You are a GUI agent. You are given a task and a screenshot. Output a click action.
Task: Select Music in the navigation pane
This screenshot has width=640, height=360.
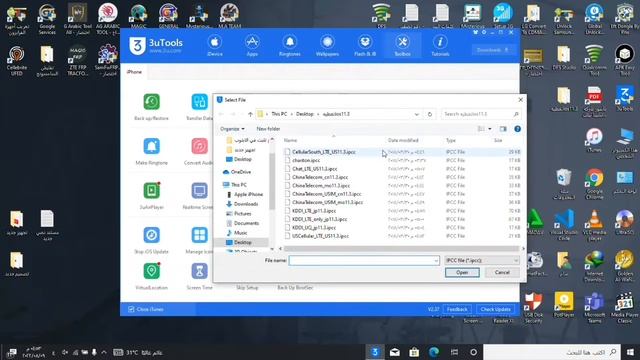coord(237,233)
